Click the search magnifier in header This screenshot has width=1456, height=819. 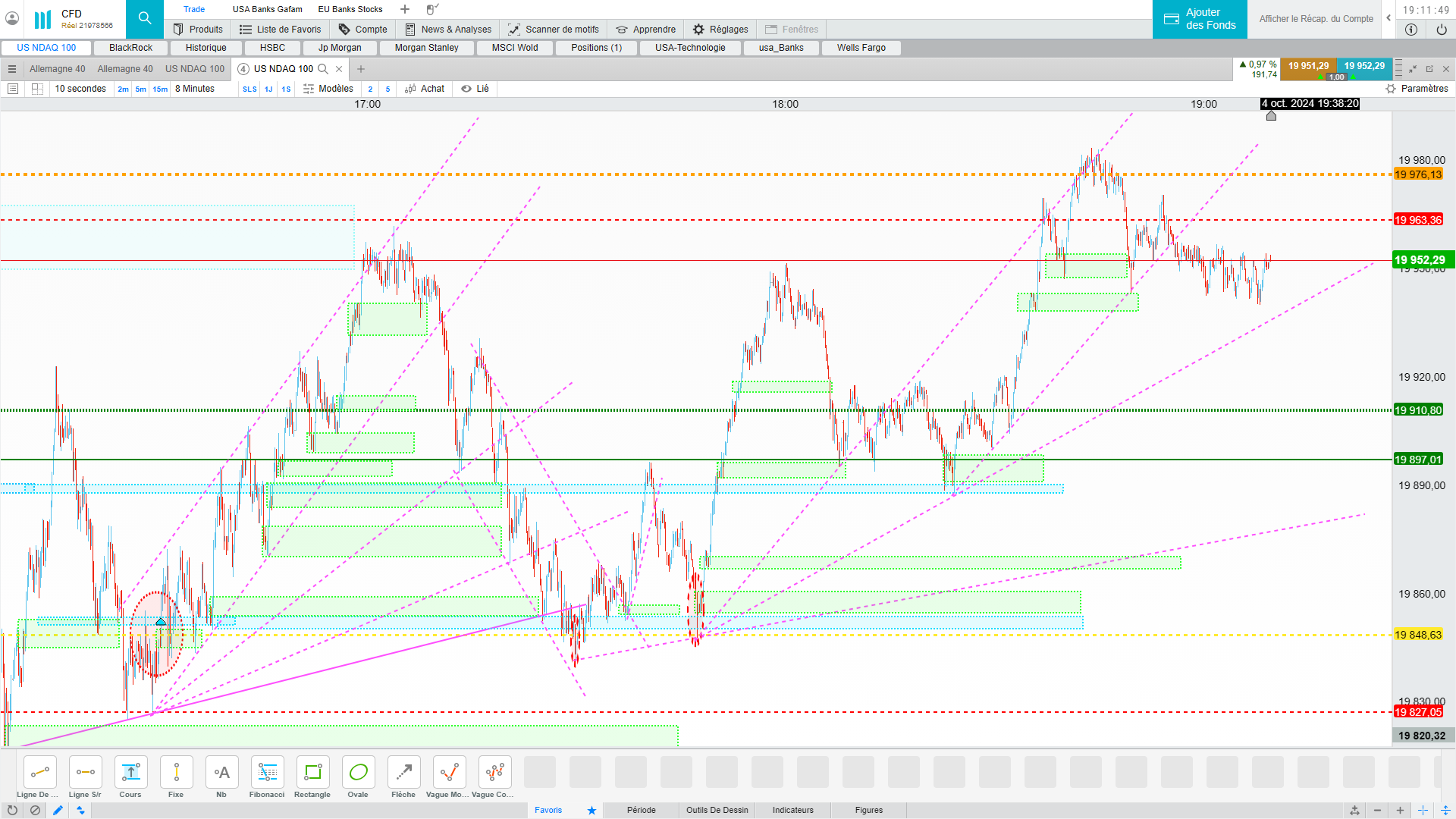pyautogui.click(x=145, y=18)
